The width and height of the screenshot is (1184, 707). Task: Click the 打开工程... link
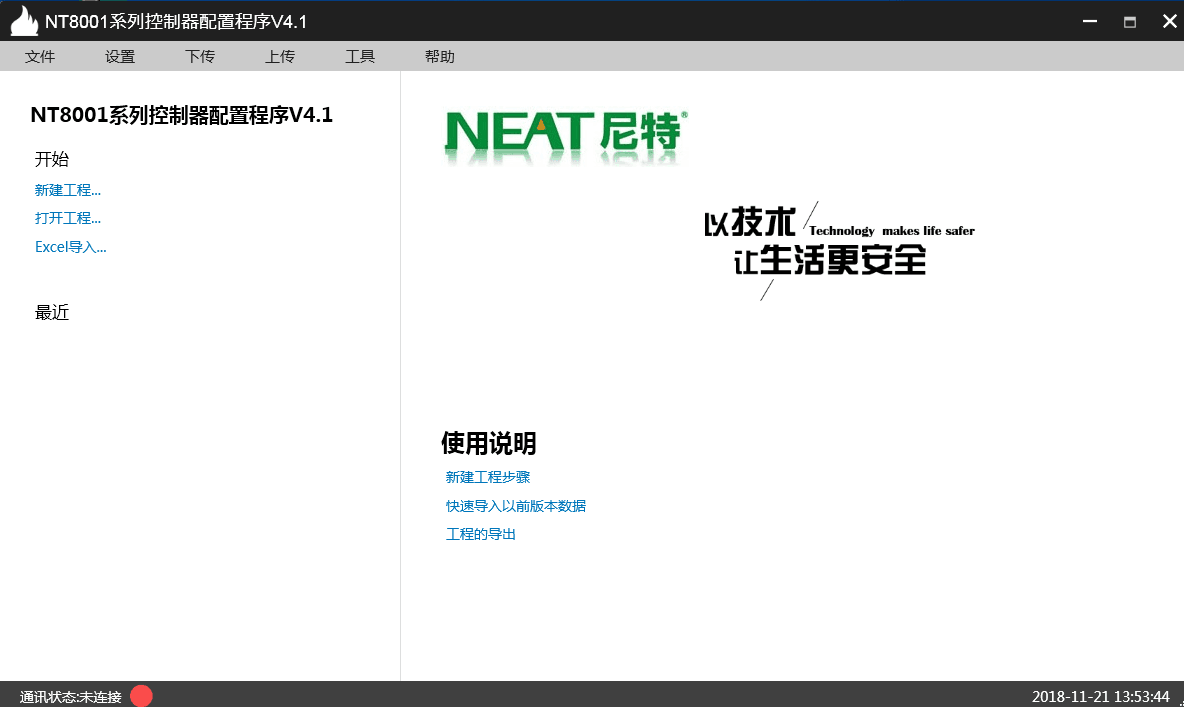pyautogui.click(x=68, y=218)
